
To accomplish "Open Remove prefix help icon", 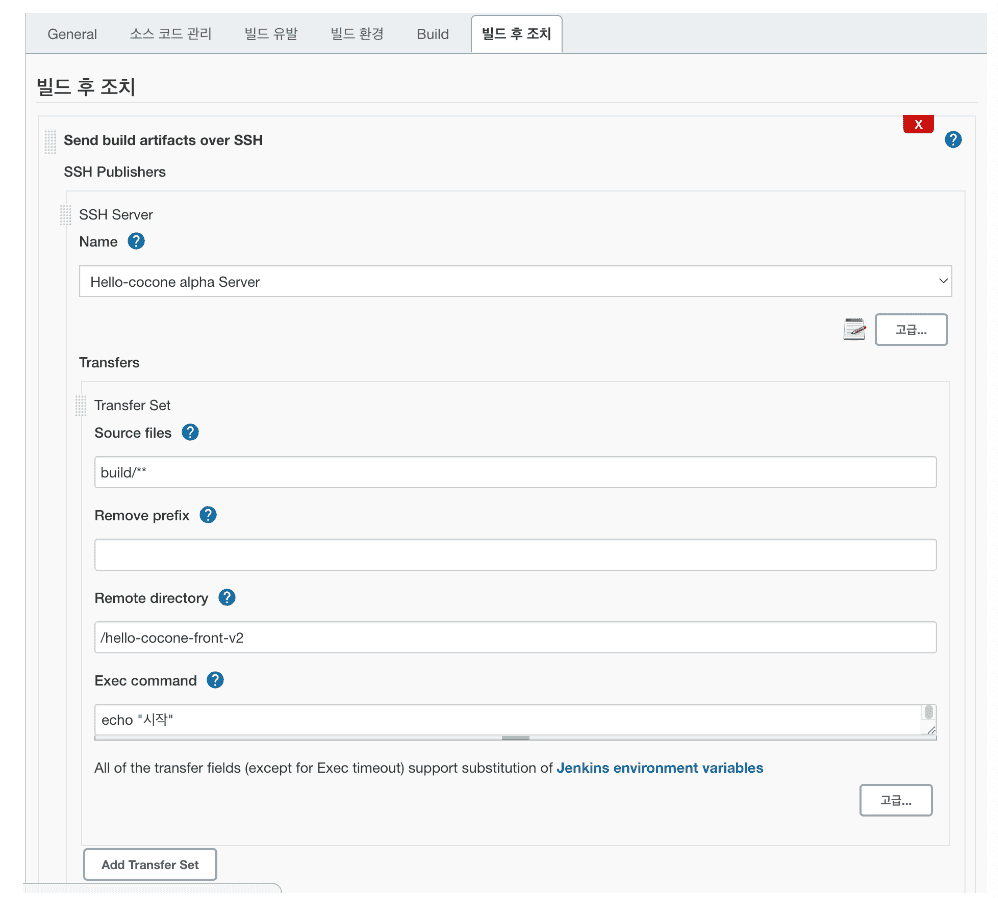I will click(x=208, y=515).
